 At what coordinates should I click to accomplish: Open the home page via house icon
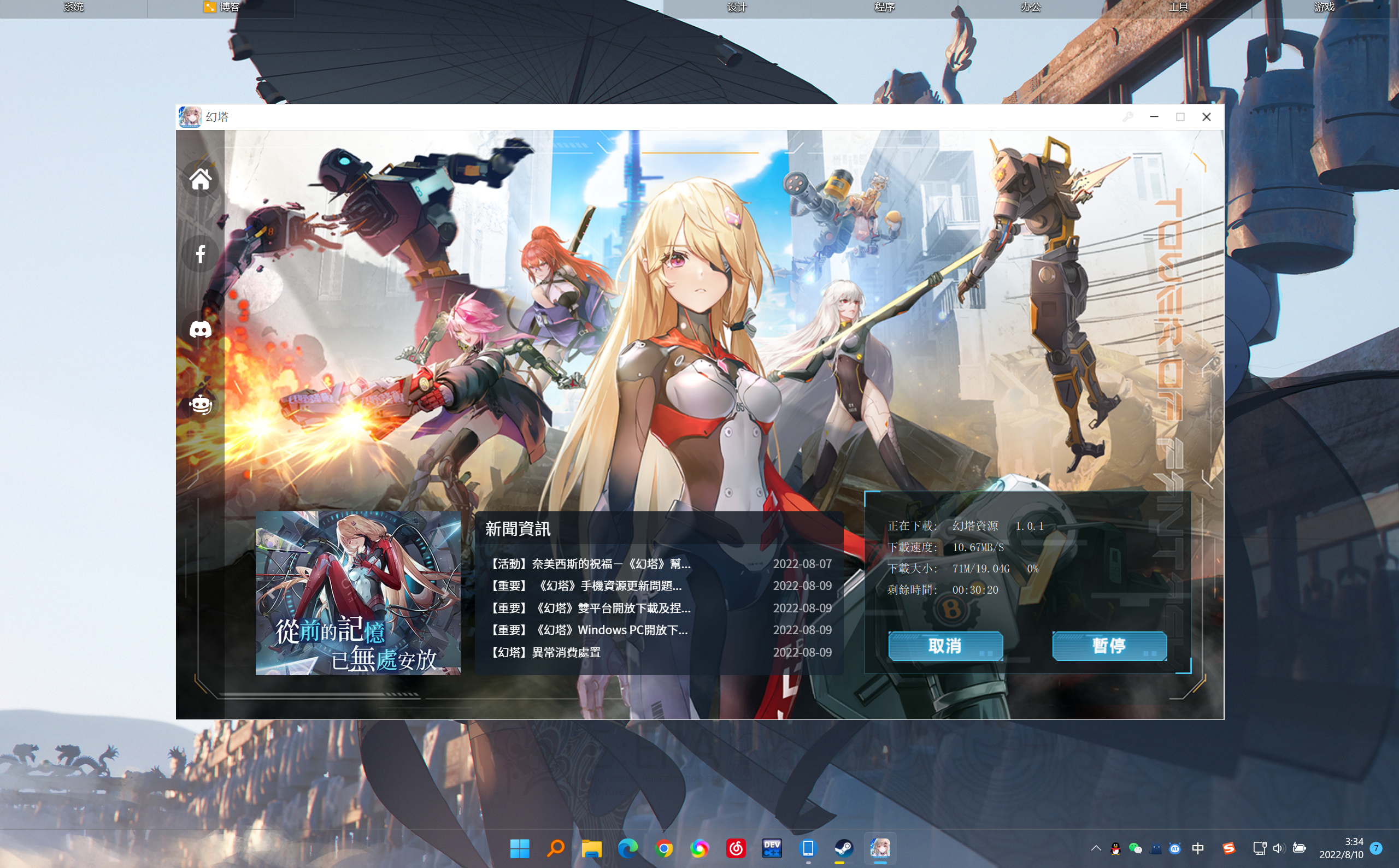click(x=200, y=179)
